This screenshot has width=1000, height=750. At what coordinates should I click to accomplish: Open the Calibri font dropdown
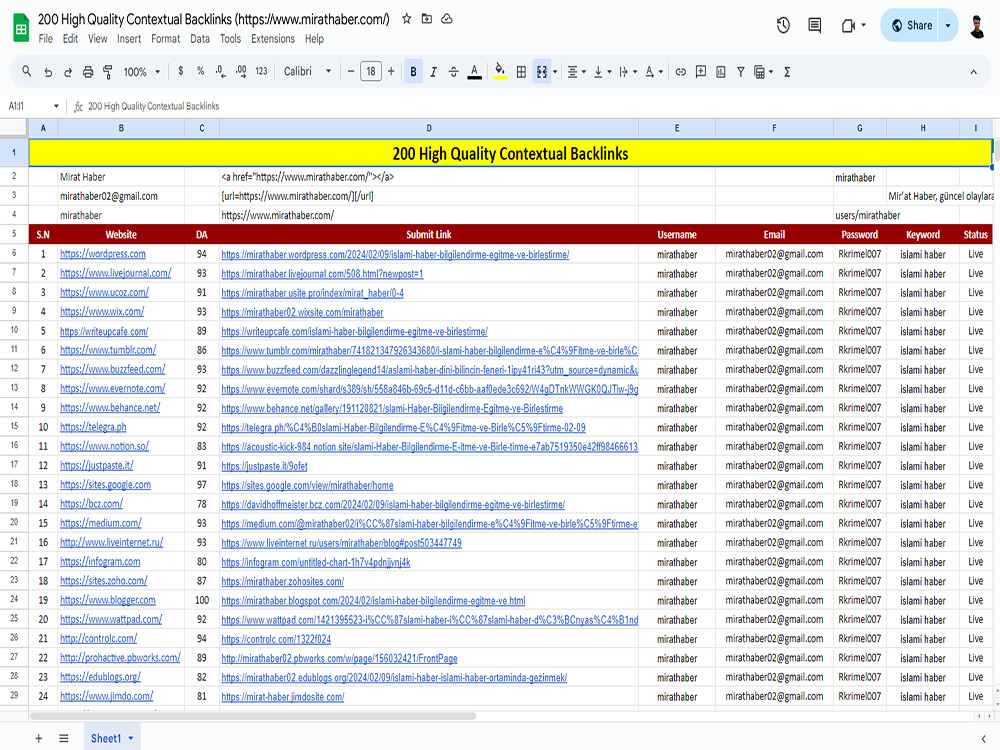(x=307, y=71)
